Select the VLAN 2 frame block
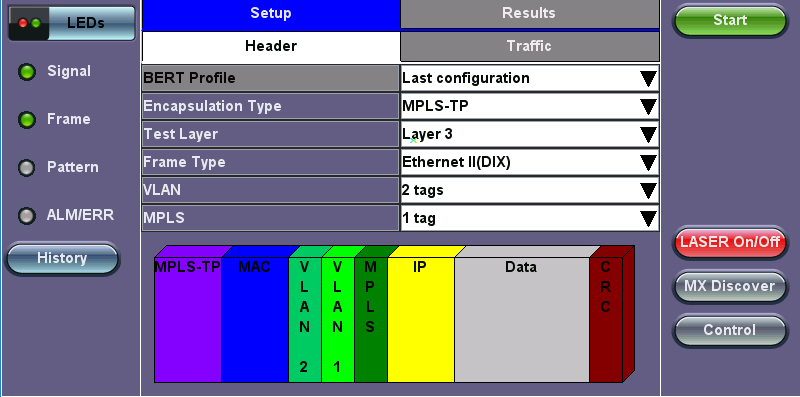The image size is (800, 397). [305, 319]
